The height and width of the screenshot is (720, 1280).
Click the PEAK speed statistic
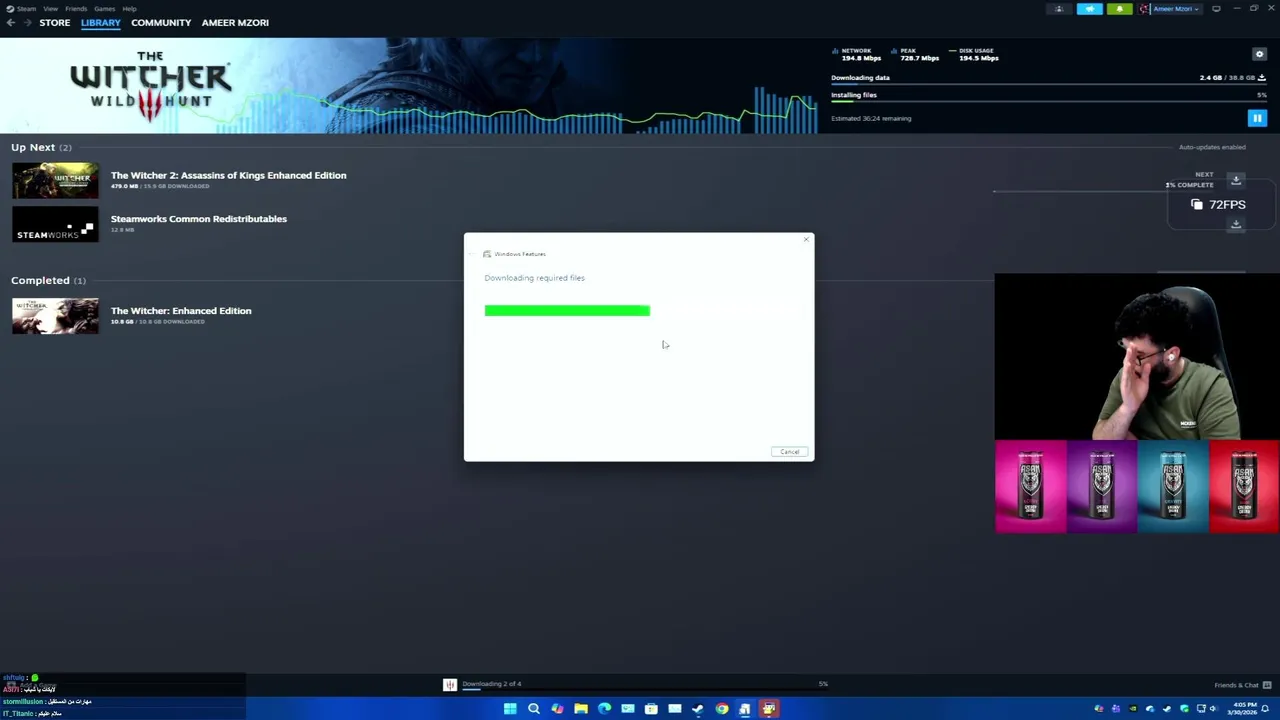(x=914, y=54)
